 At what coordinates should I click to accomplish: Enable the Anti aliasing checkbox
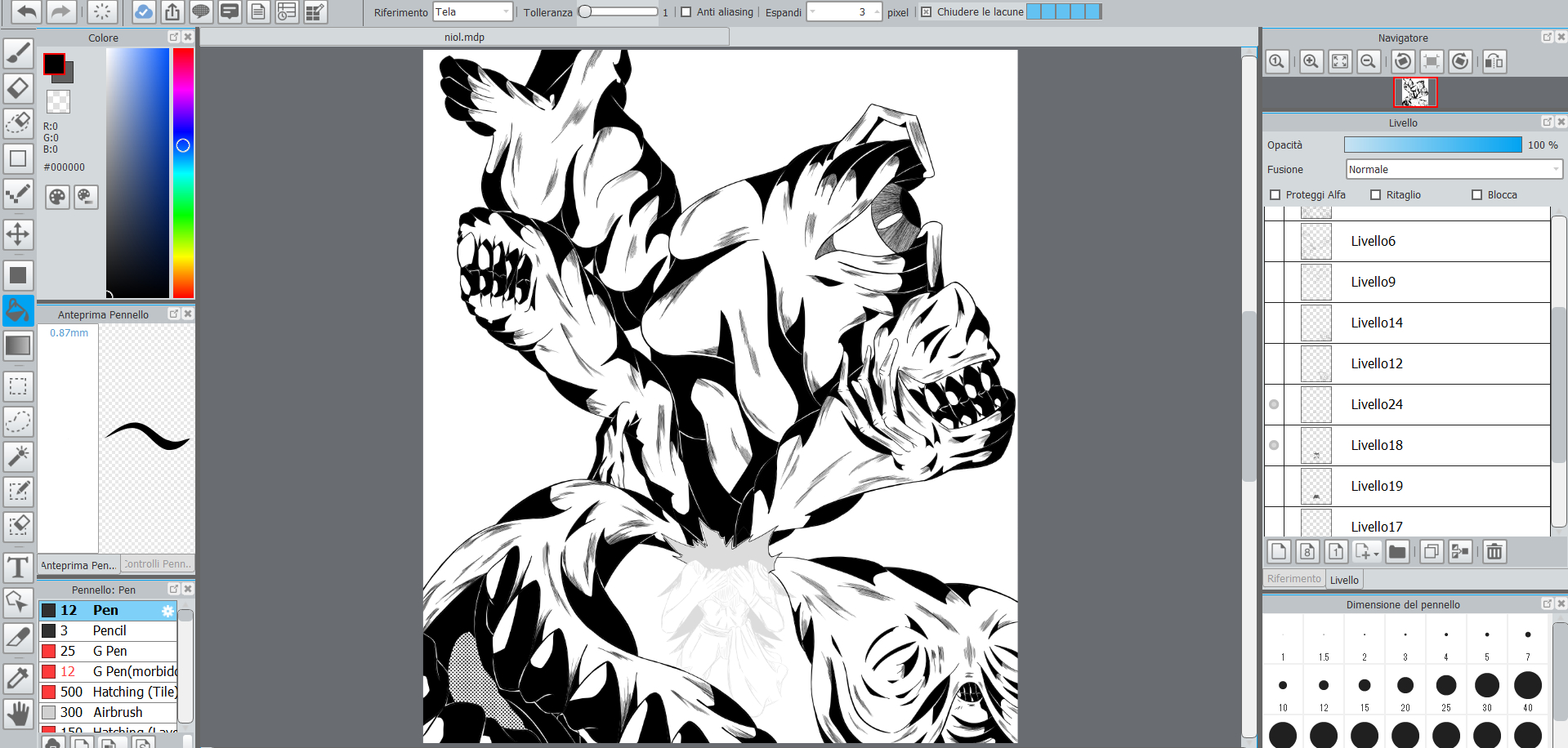[x=686, y=12]
